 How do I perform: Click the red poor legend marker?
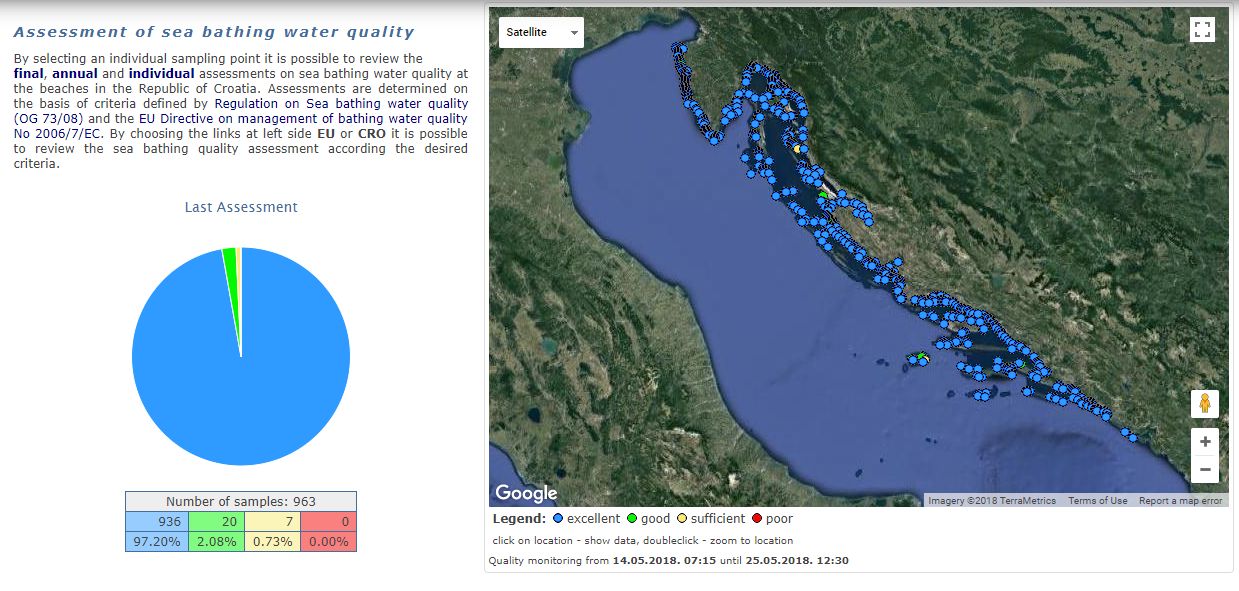756,519
